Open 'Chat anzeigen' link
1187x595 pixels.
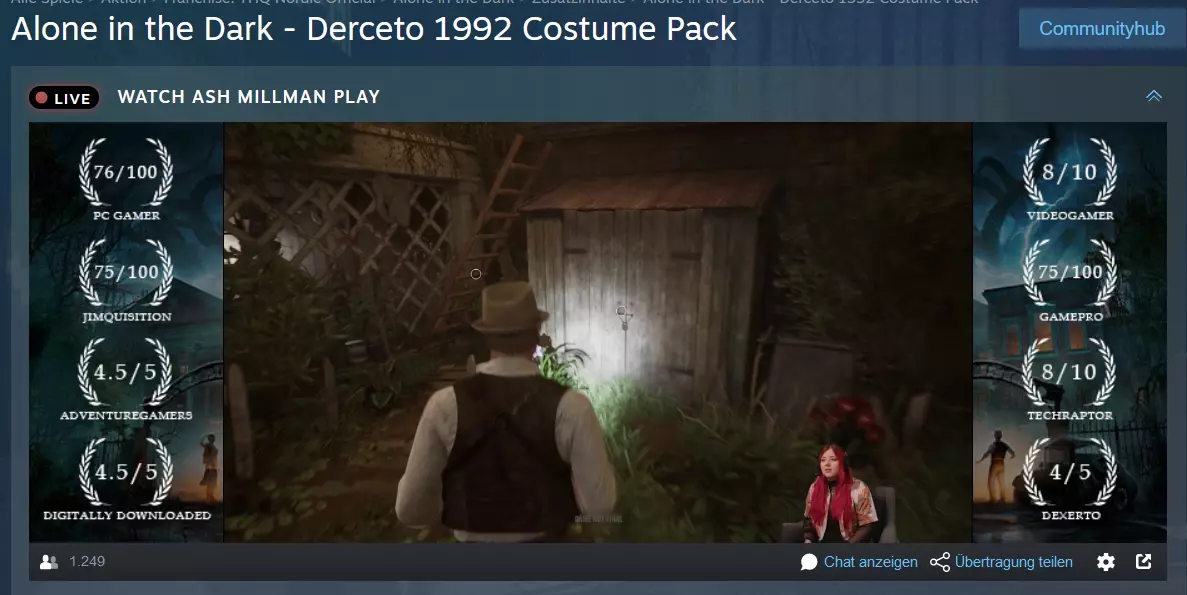pos(871,562)
